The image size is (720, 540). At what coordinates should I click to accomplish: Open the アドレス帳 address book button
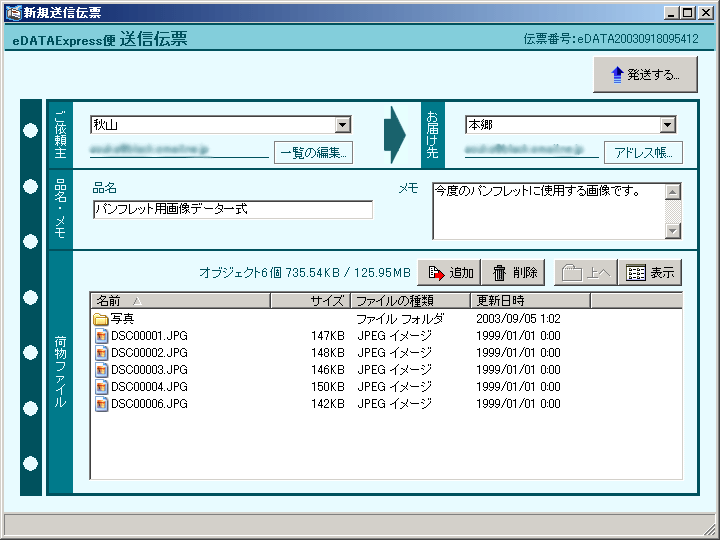[x=643, y=152]
